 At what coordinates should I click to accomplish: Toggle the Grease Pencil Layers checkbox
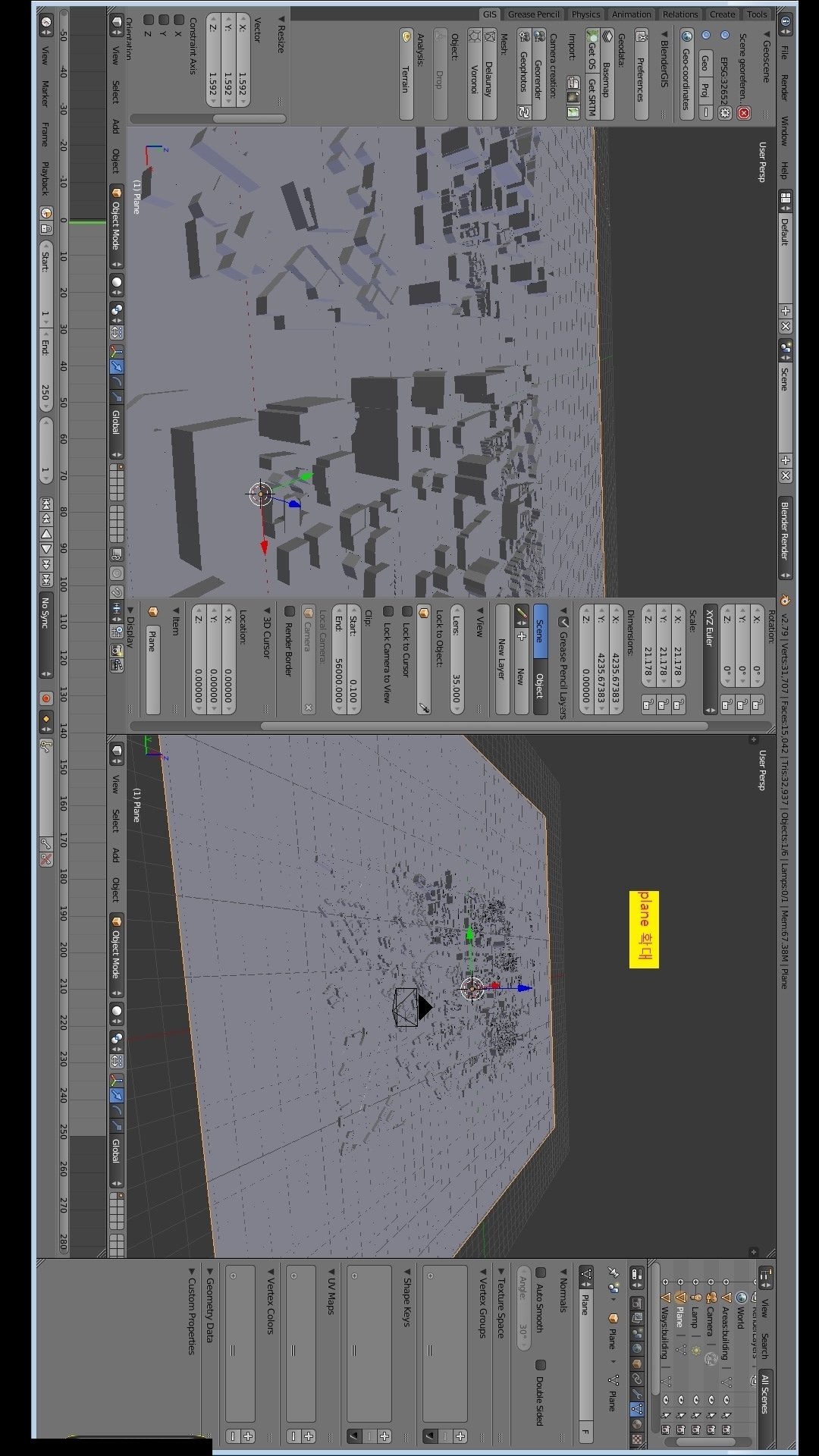pos(563,622)
